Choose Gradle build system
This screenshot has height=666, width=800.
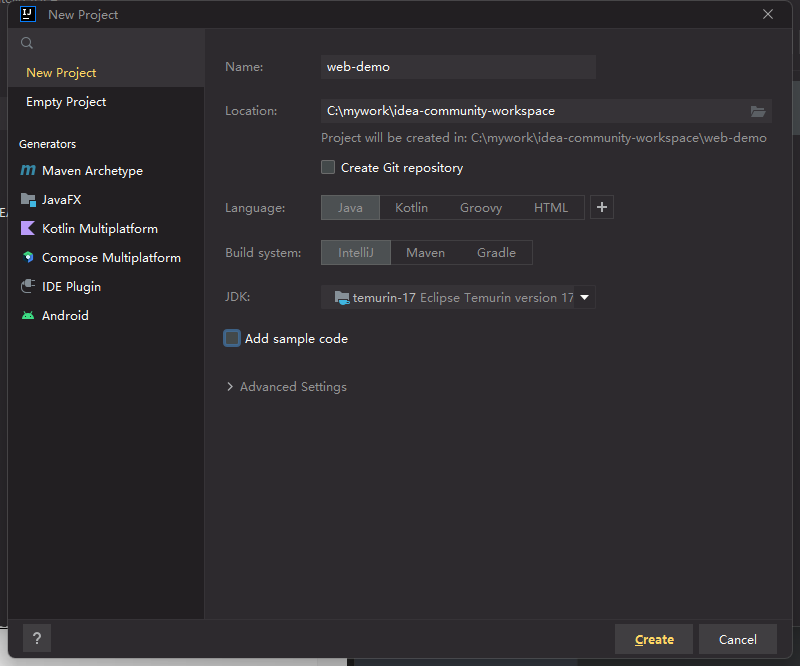pyautogui.click(x=496, y=253)
